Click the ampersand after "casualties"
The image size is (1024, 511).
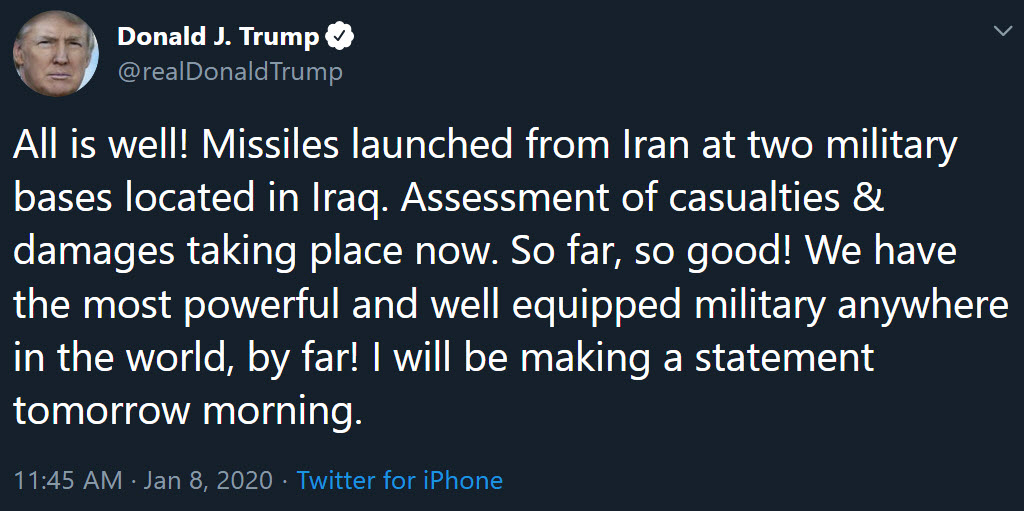pyautogui.click(x=870, y=198)
